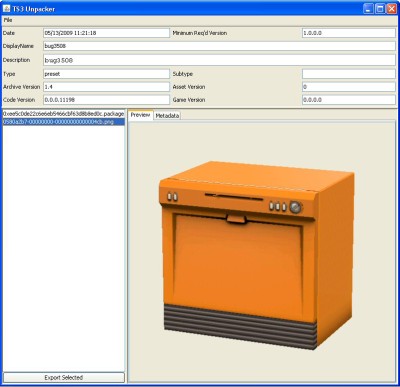Click the Minimum Req'd Version field
Screen dimensions: 400x387
coord(349,33)
